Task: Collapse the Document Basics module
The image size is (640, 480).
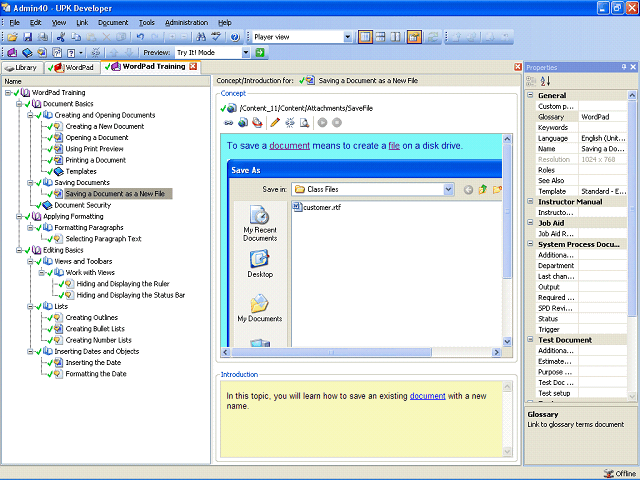Action: [19, 104]
